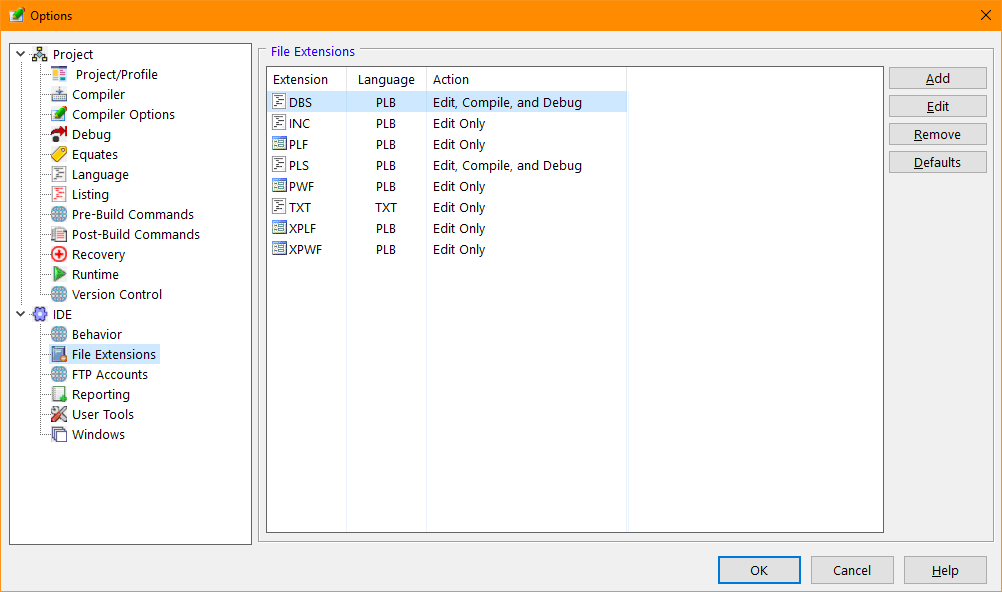Open the User Tools wrench icon
This screenshot has height=592, width=1002.
point(57,414)
